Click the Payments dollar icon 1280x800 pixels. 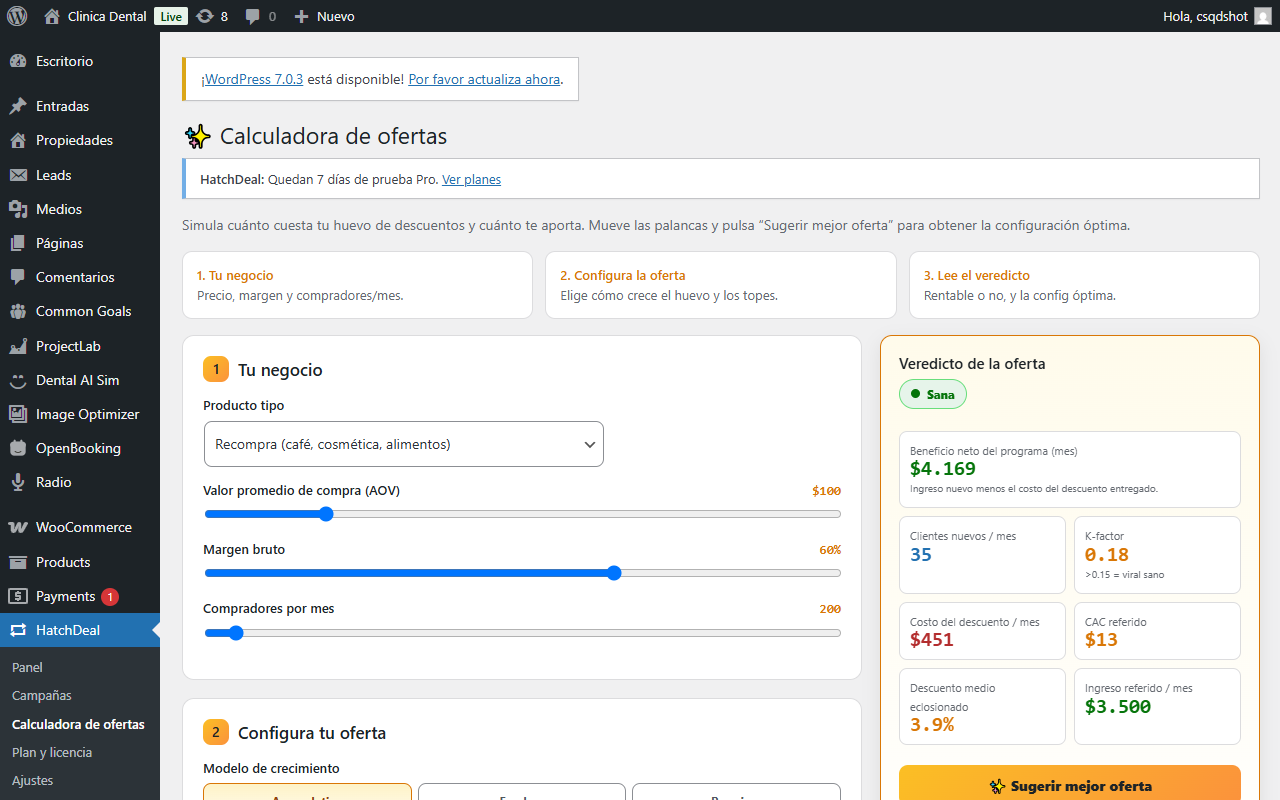[18, 596]
